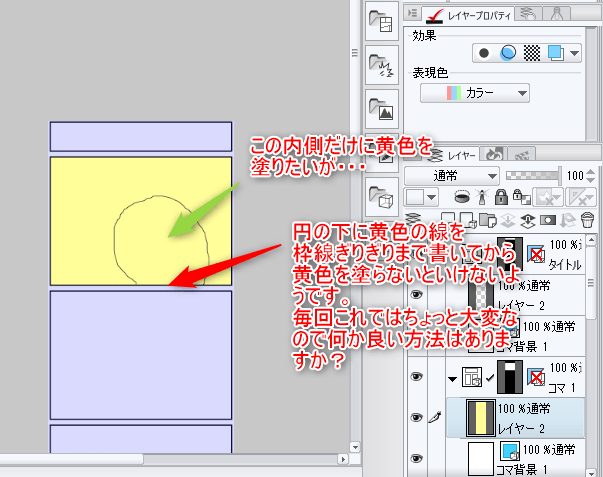Screen dimensions: 603x477
Task: Open the mask enable dropdown in layer panel
Action: pos(548,197)
